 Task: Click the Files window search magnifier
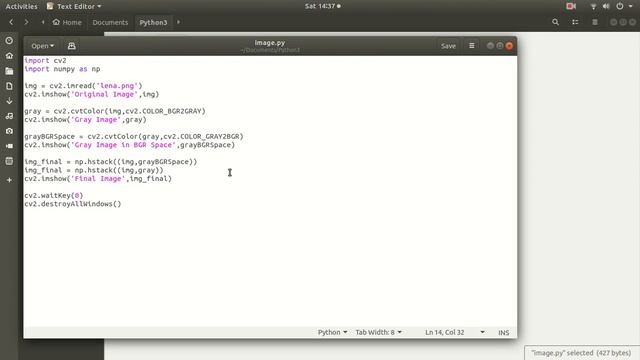click(555, 22)
